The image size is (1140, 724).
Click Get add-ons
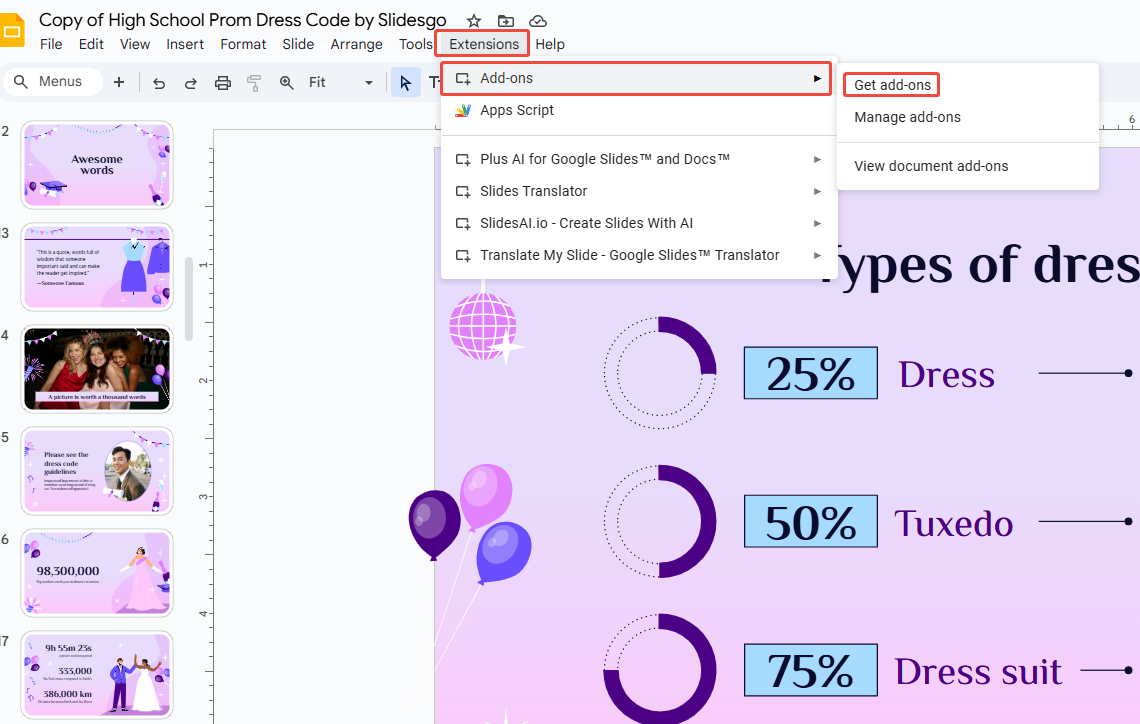point(890,84)
